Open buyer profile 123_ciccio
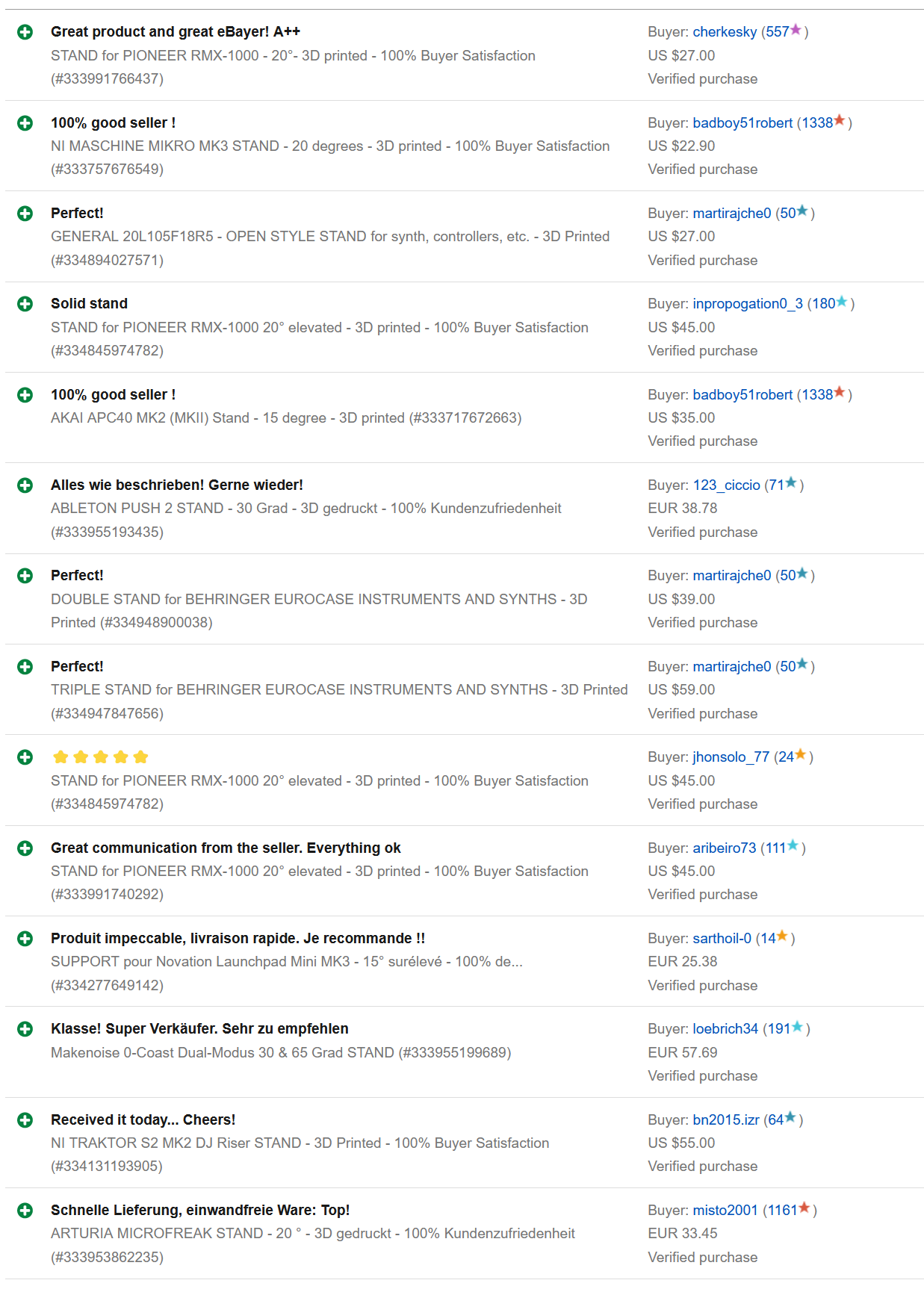 pos(727,485)
